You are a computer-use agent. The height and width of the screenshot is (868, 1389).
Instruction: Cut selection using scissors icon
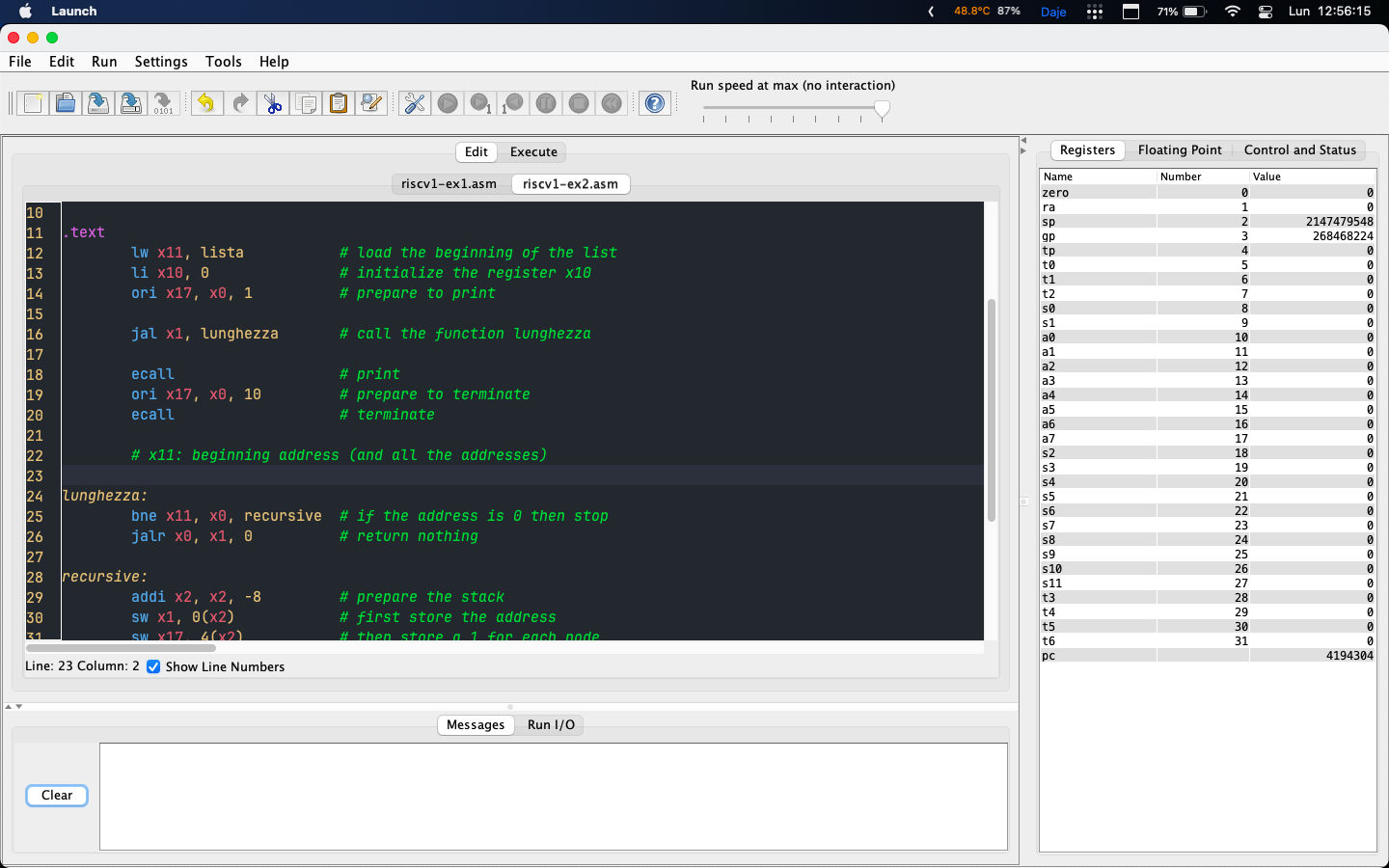(x=273, y=103)
